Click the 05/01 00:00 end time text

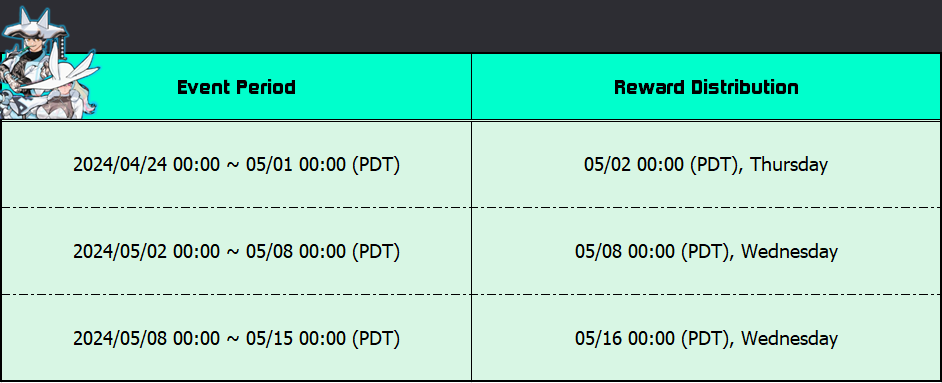tap(296, 164)
